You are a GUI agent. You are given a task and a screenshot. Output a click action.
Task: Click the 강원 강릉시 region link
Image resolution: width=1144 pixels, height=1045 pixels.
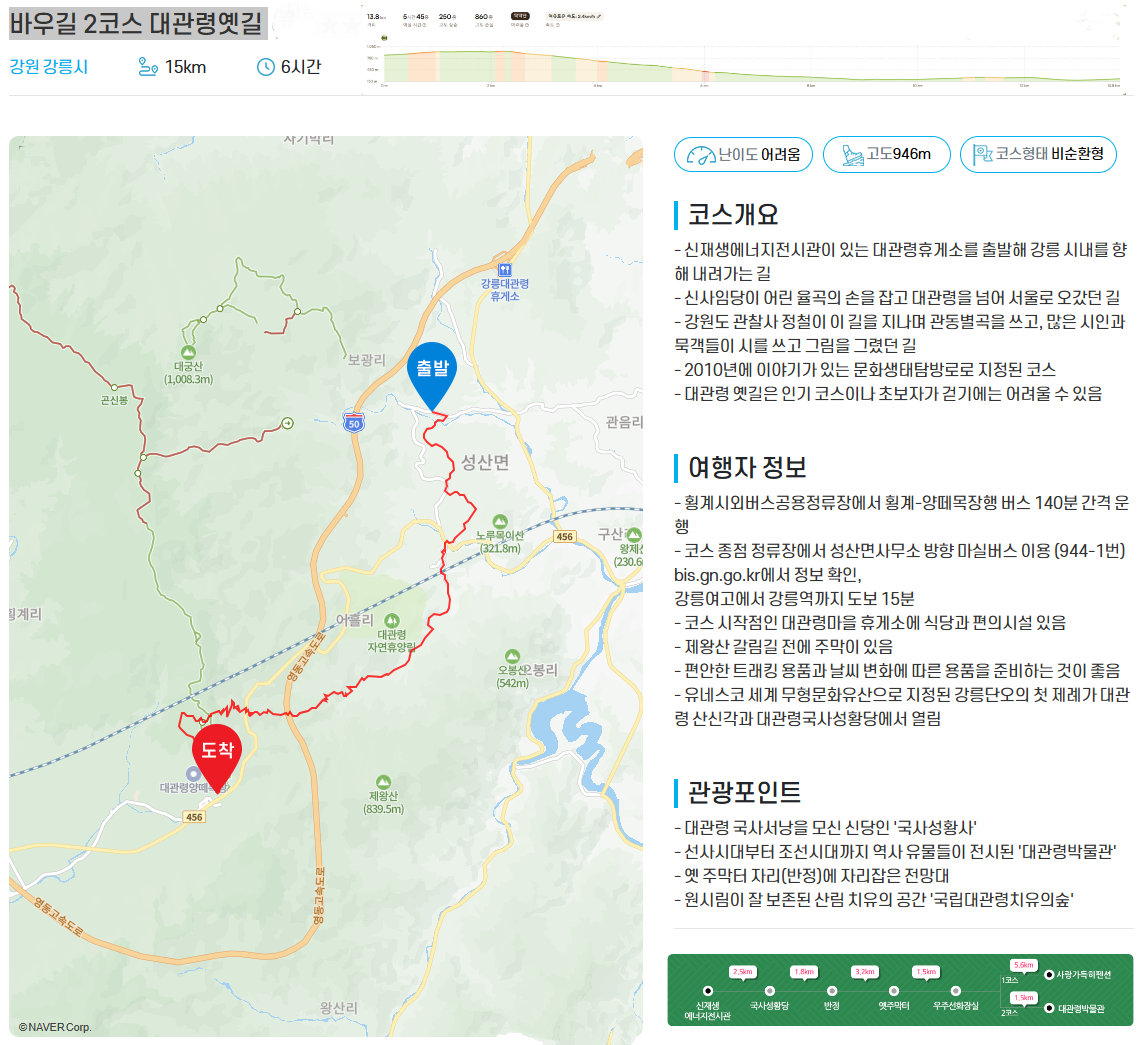click(x=49, y=67)
